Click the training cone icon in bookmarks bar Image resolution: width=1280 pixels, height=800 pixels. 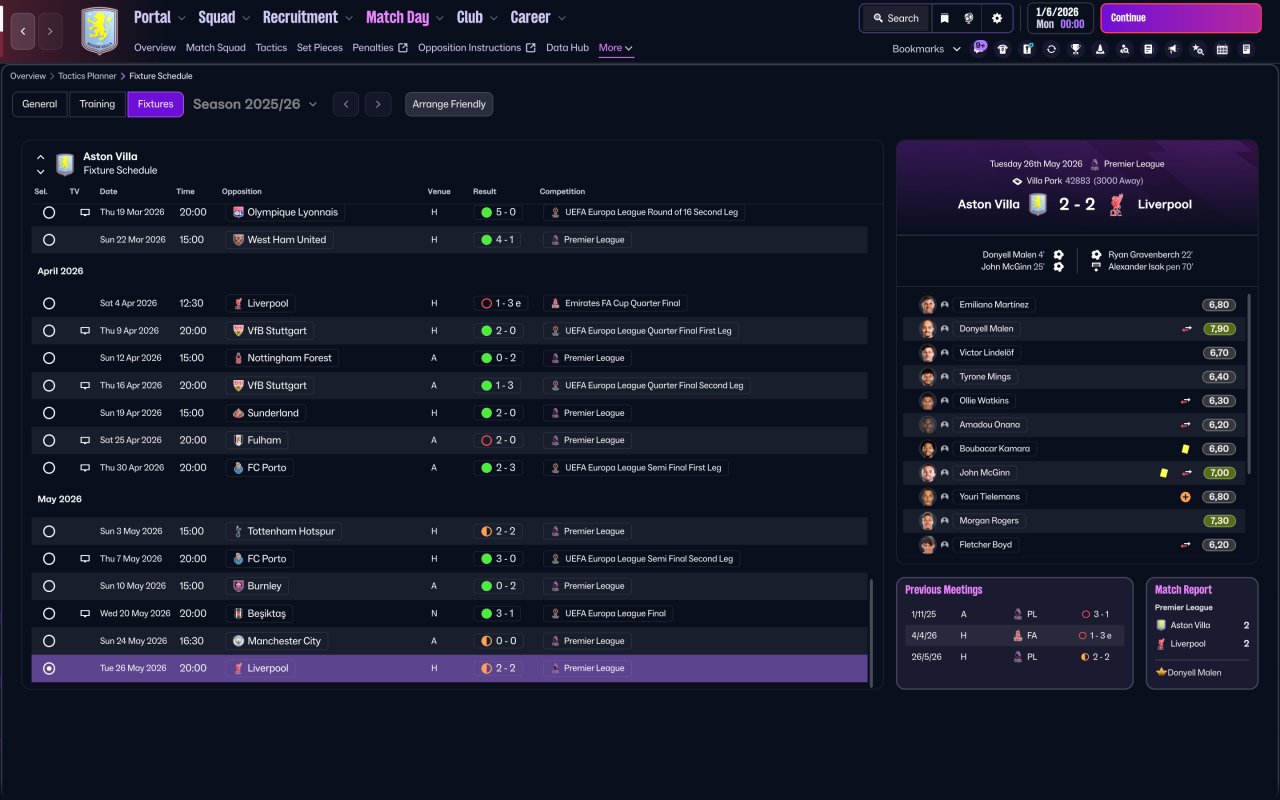click(1100, 49)
